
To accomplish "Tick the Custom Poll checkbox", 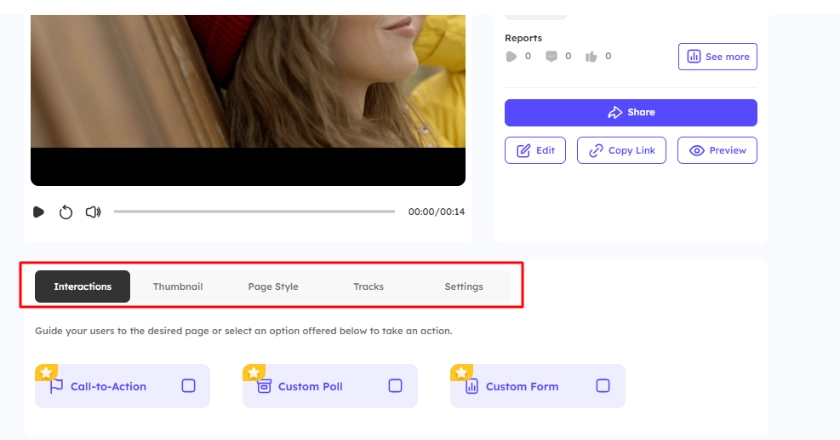I will pyautogui.click(x=395, y=386).
